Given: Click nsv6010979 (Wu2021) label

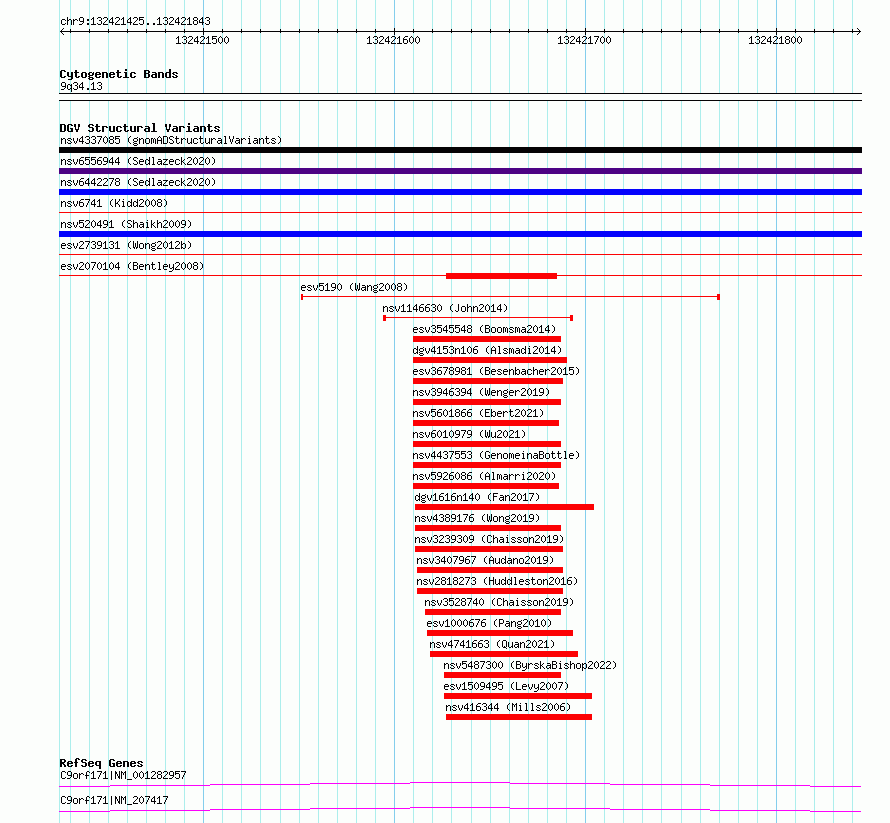Looking at the screenshot, I should tap(469, 434).
